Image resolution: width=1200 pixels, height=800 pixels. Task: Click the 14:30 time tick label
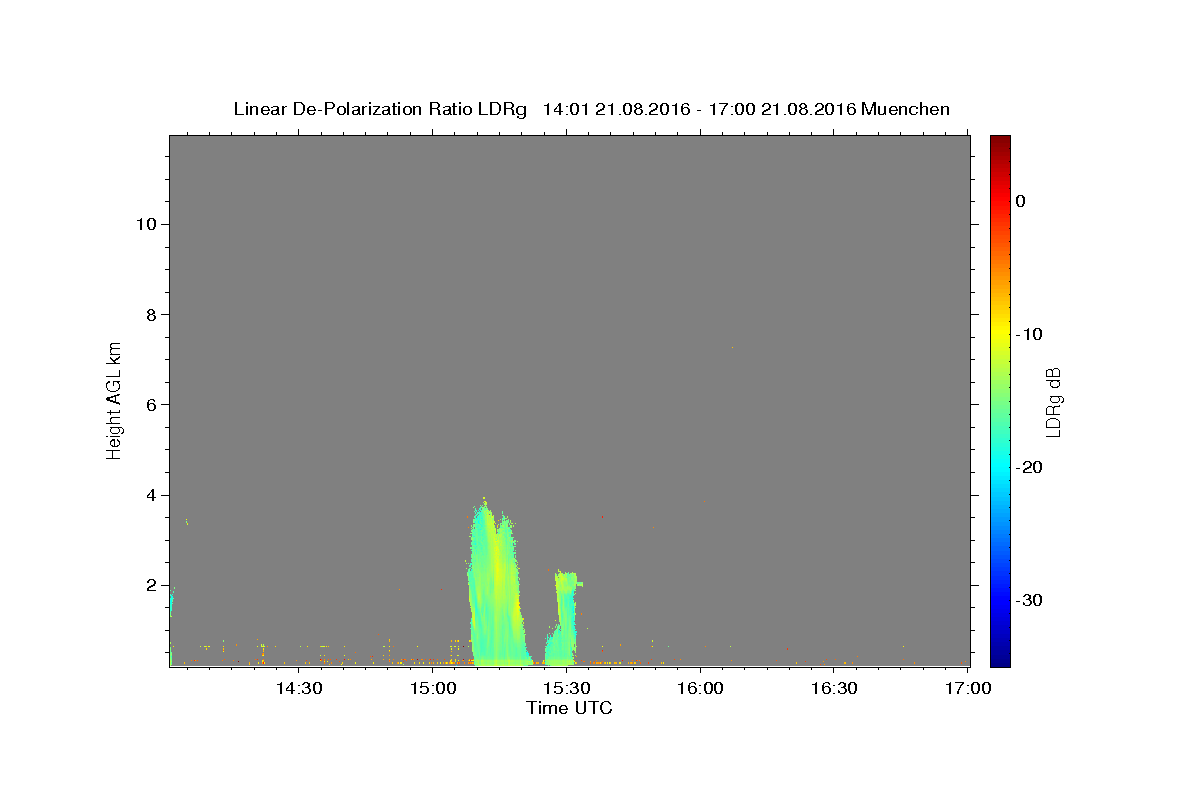tap(298, 688)
